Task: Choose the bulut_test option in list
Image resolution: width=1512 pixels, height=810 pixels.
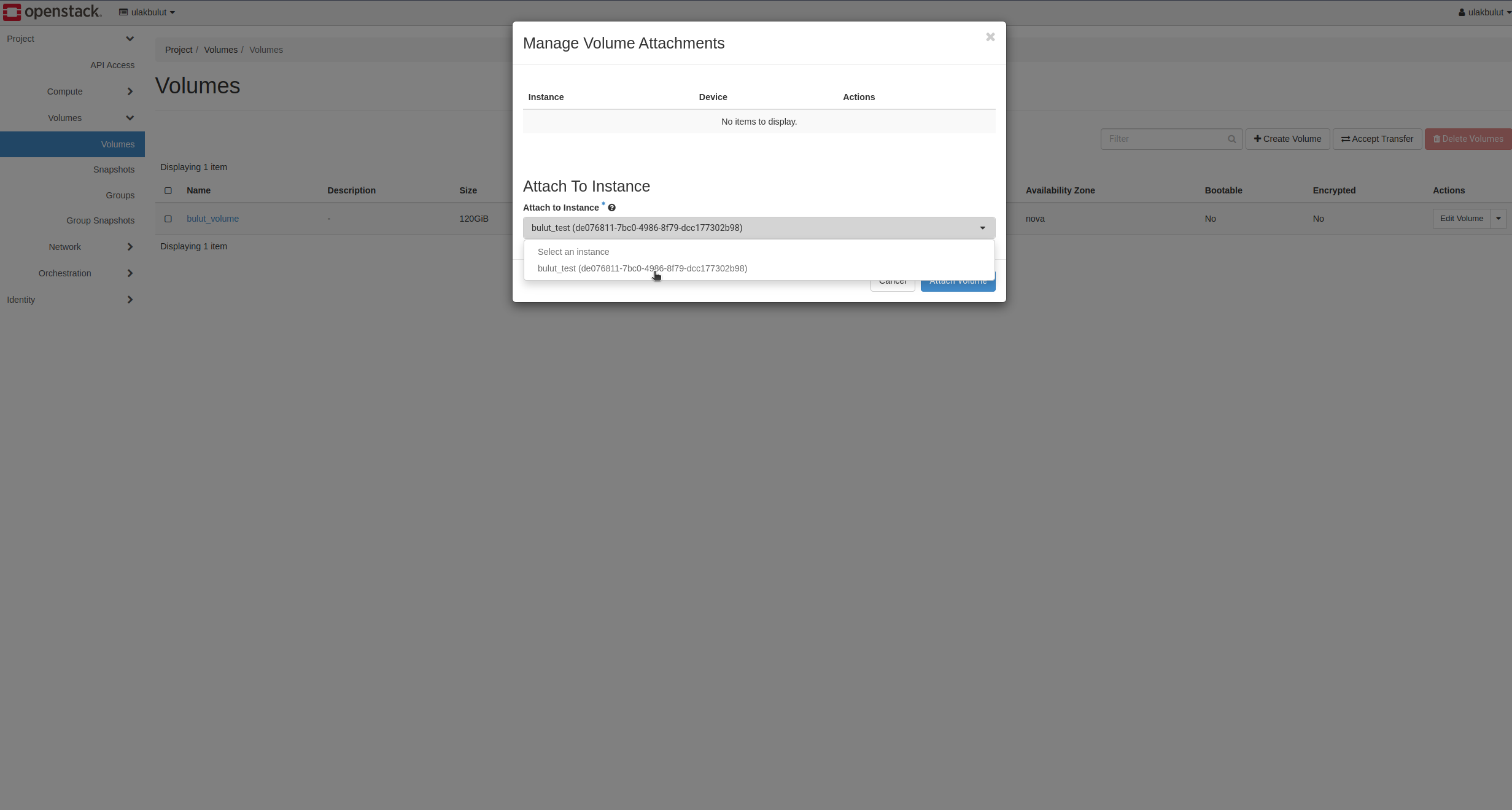Action: tap(759, 268)
